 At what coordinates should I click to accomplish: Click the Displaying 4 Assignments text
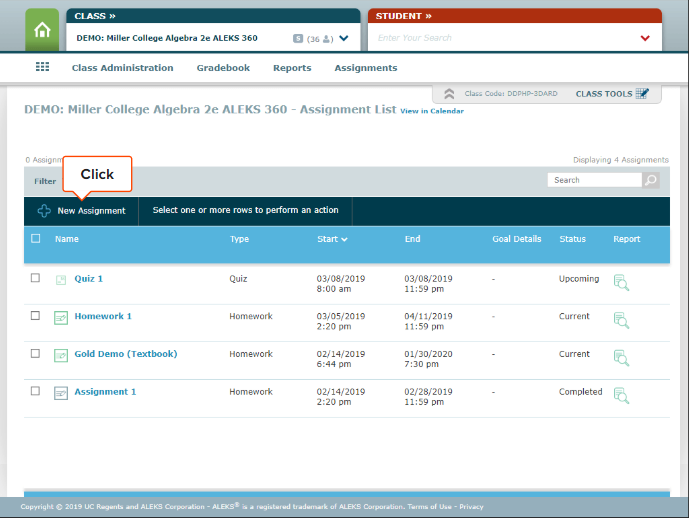point(621,160)
